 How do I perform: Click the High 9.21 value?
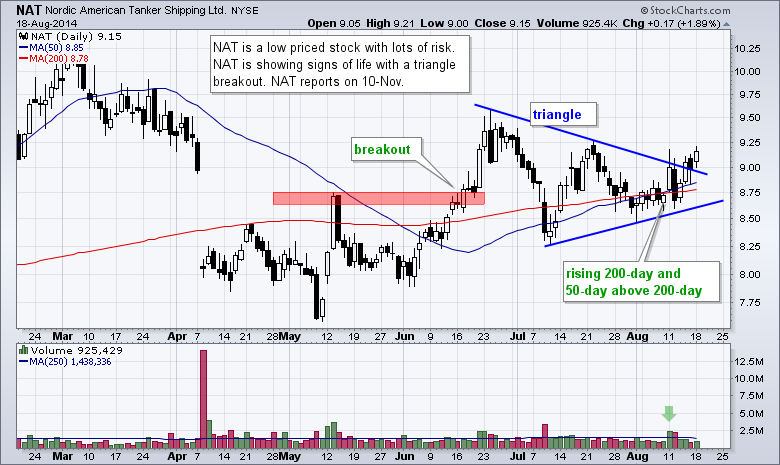(x=390, y=23)
